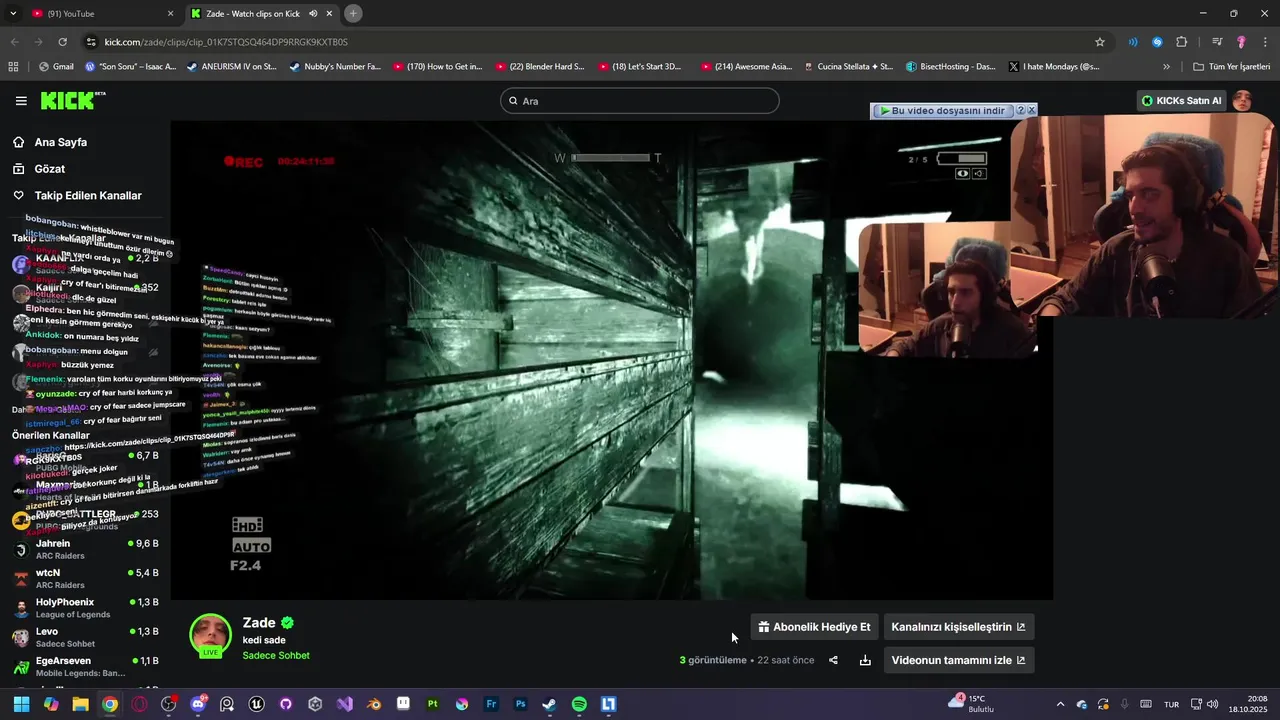Click the download icon under the clip
1280x720 pixels.
(x=865, y=660)
